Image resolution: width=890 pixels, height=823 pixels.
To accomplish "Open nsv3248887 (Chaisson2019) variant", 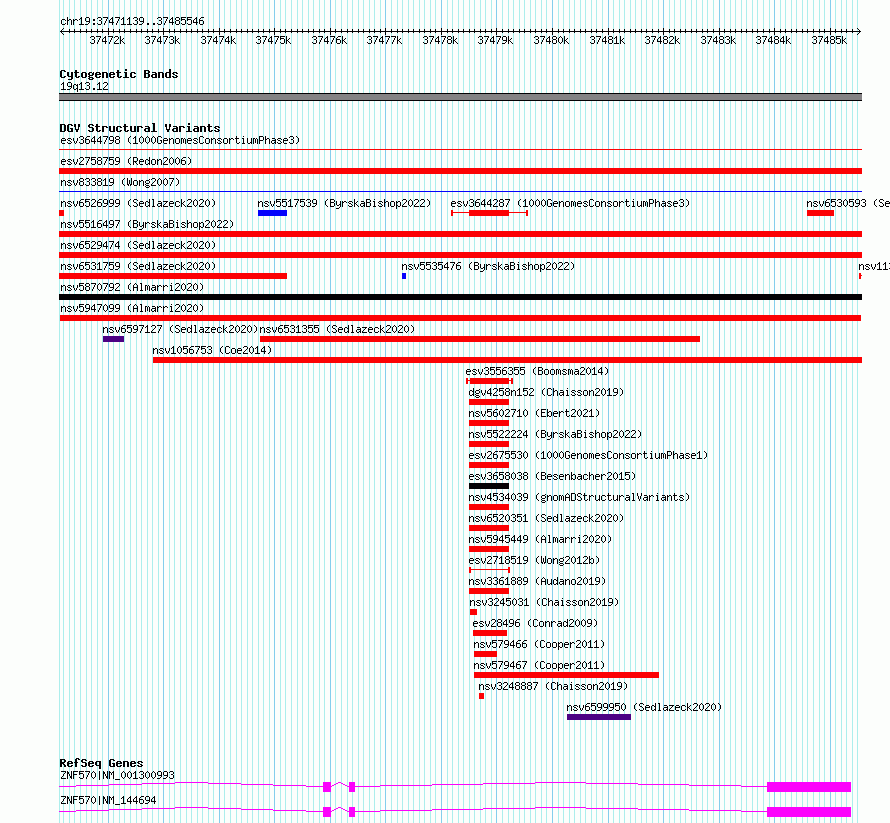I will pos(553,686).
